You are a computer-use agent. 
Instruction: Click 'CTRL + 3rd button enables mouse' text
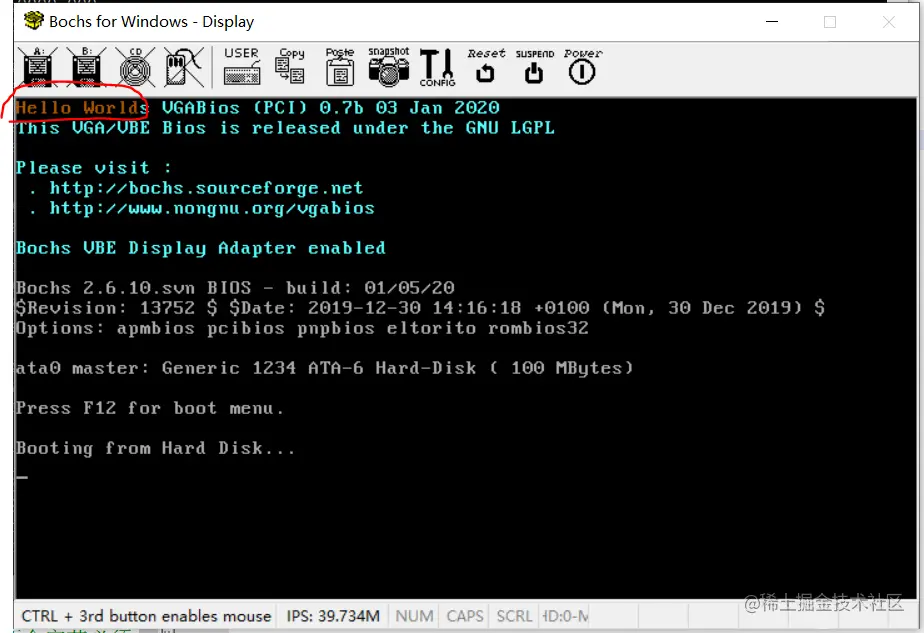[146, 616]
